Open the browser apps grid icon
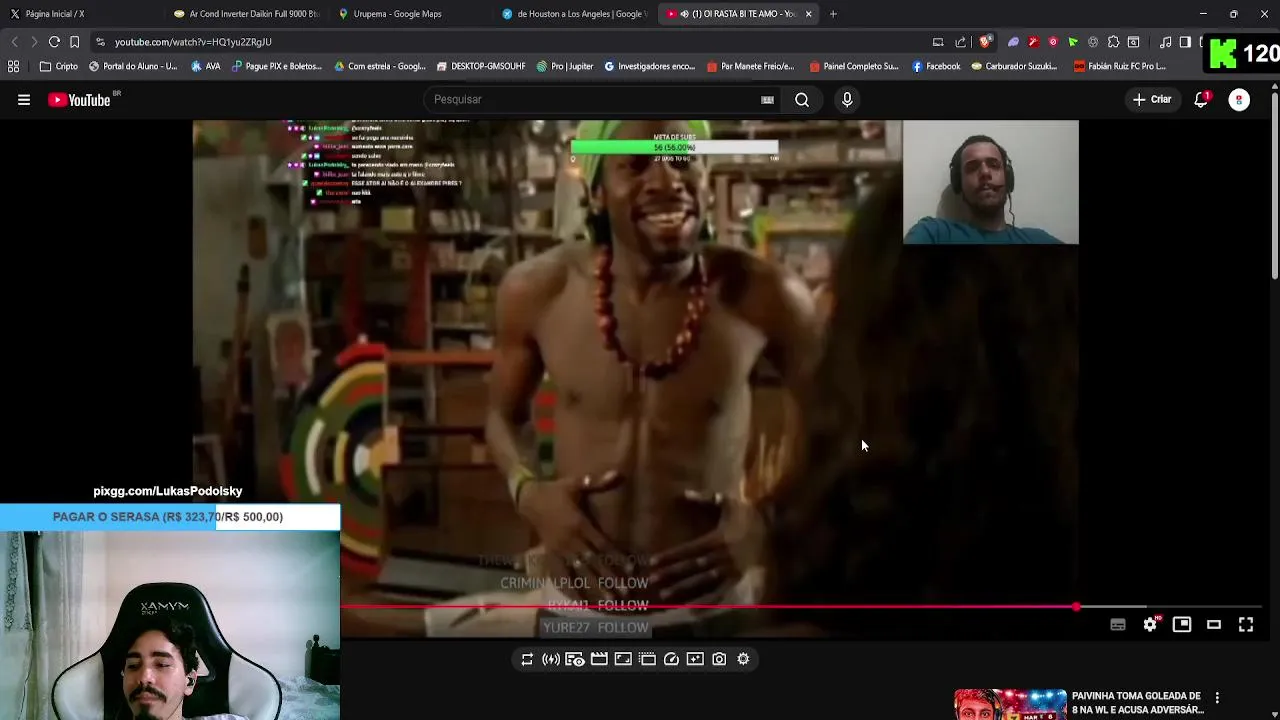The width and height of the screenshot is (1280, 720). pos(13,67)
